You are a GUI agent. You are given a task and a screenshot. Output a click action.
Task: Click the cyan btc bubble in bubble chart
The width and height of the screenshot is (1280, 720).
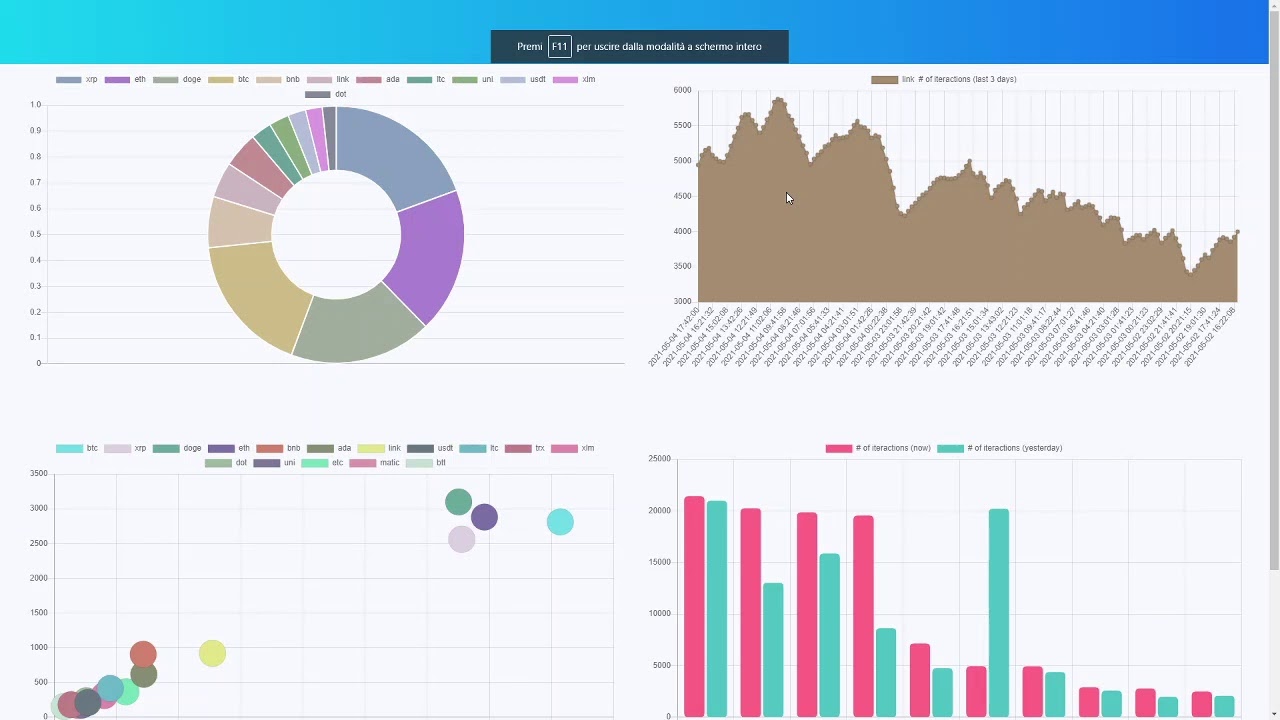tap(560, 521)
